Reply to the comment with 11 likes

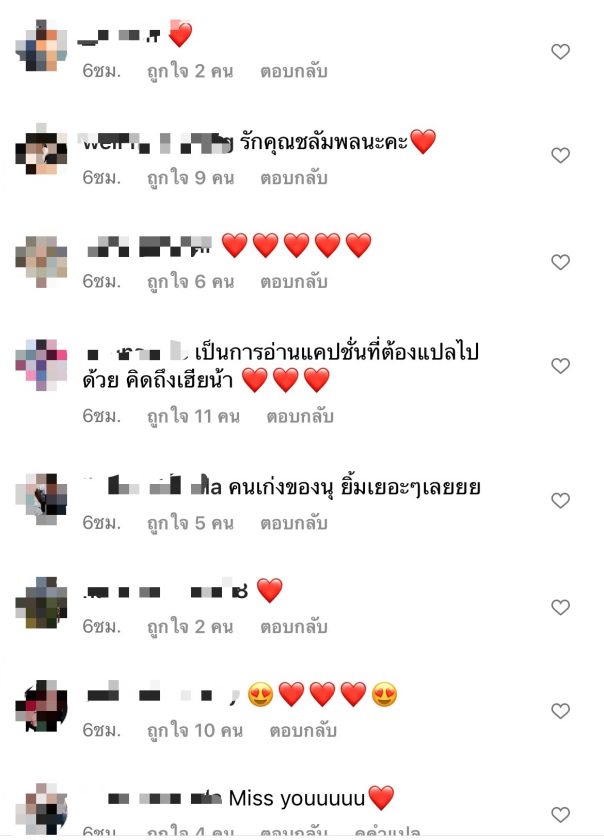pos(300,416)
